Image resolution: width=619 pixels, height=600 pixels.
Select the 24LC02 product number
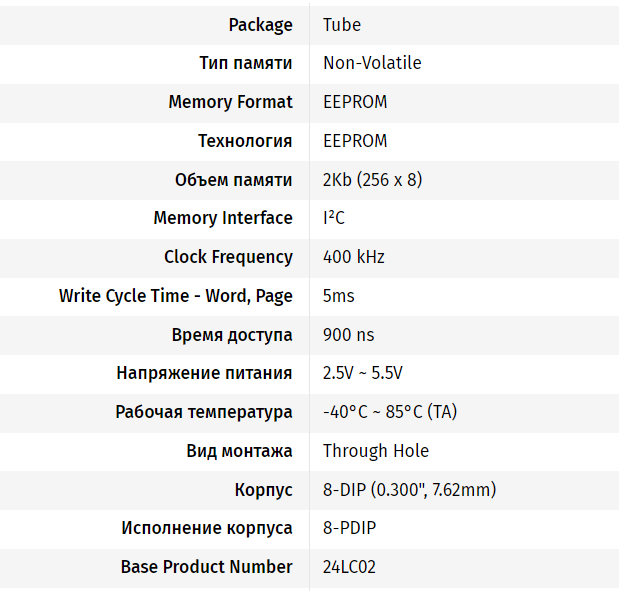[x=350, y=567]
